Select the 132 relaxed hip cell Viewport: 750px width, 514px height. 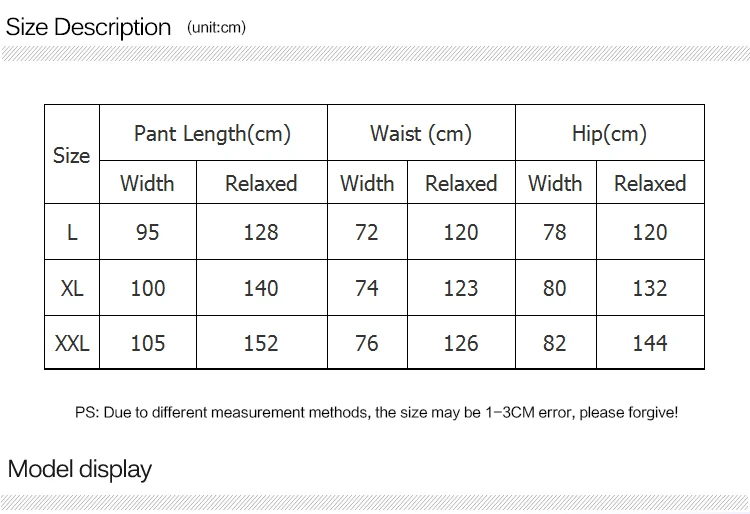pyautogui.click(x=651, y=288)
